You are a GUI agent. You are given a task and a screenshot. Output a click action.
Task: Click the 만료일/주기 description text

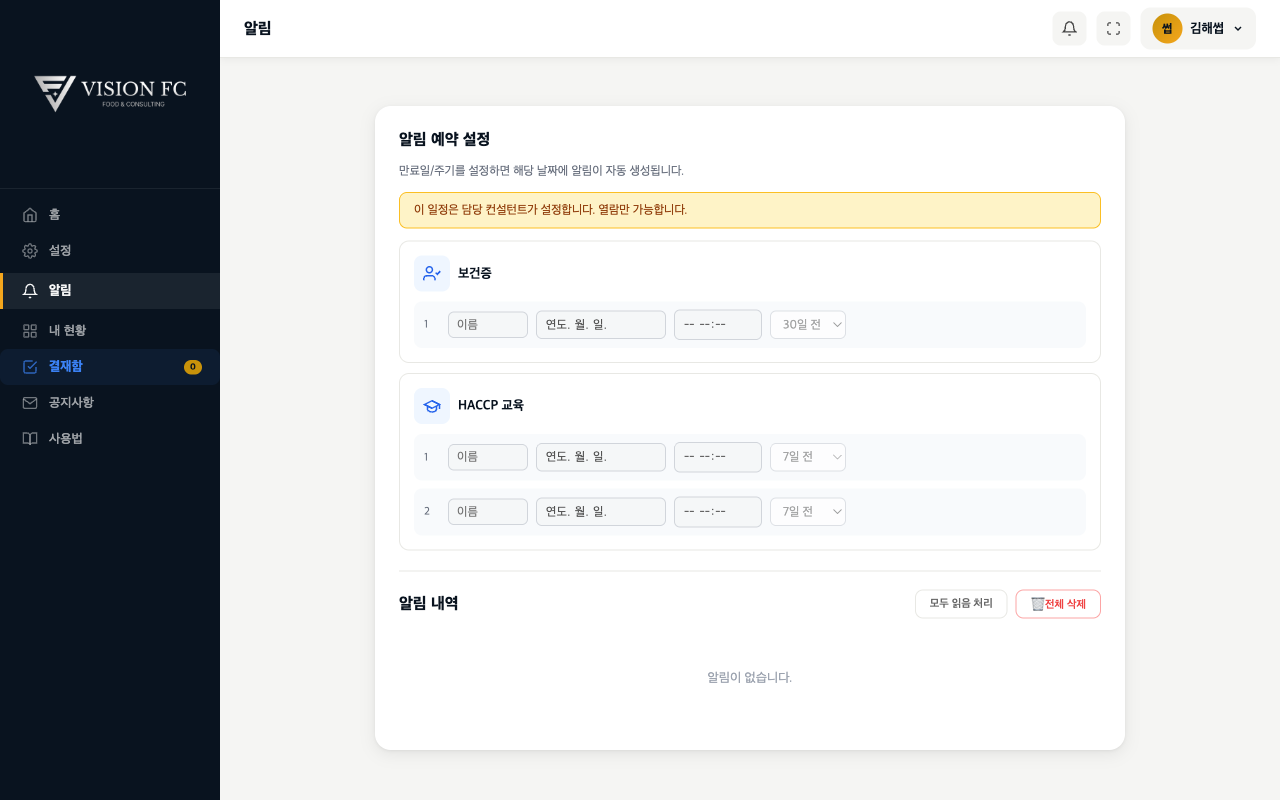click(541, 171)
